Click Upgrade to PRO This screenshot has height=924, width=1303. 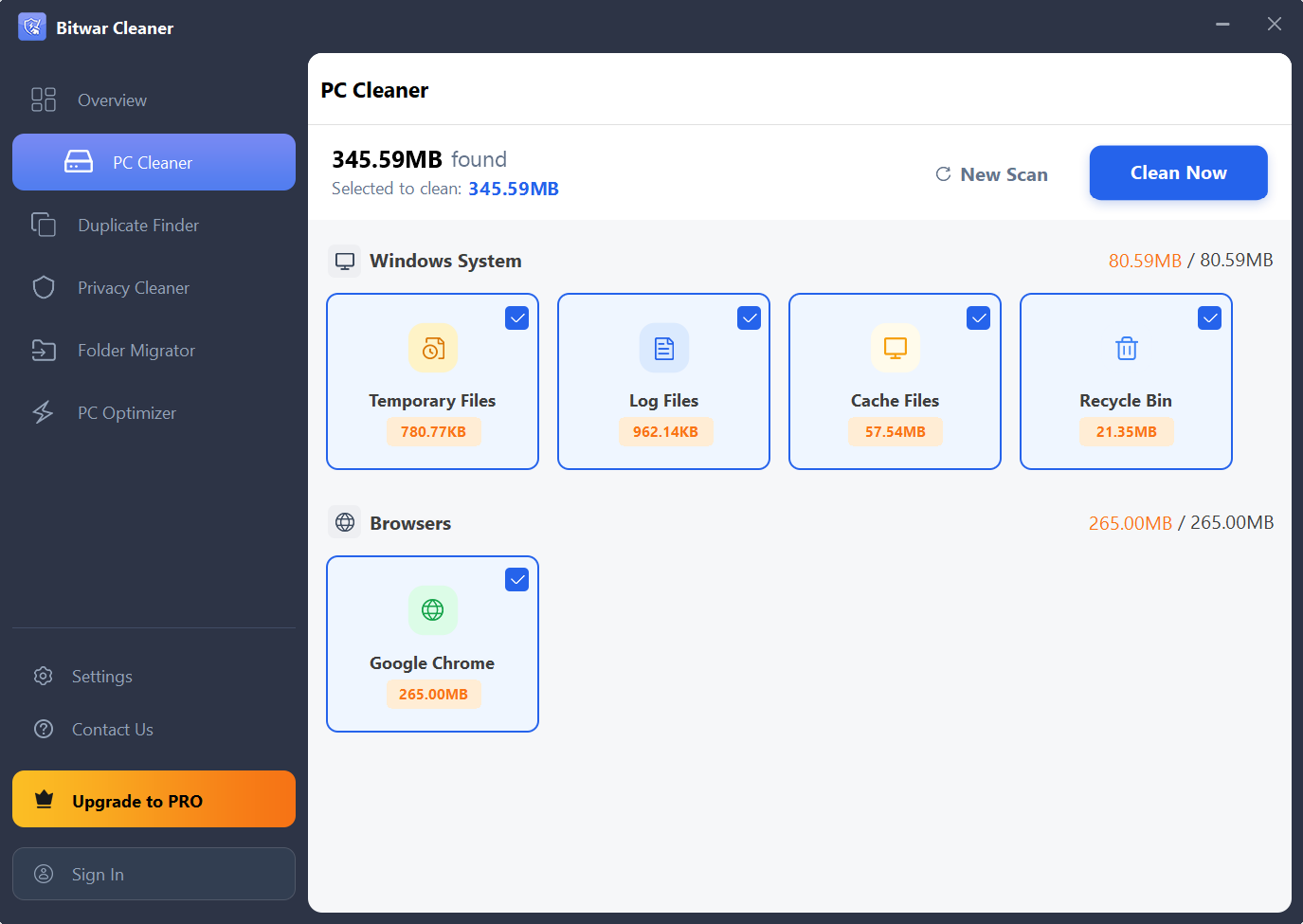[x=154, y=799]
